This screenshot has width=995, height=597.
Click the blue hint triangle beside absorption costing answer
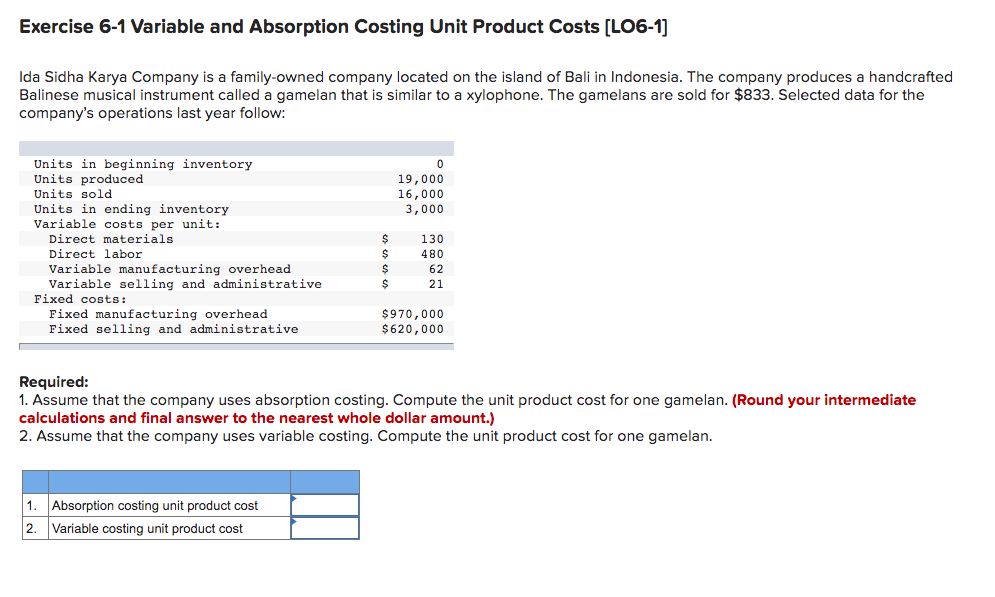point(294,498)
